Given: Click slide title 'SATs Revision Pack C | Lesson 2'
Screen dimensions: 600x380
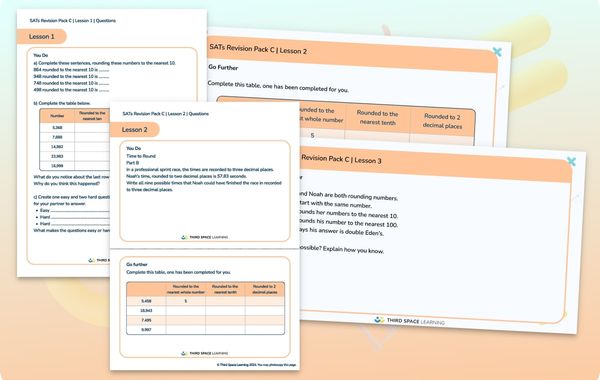Looking at the screenshot, I should point(258,49).
